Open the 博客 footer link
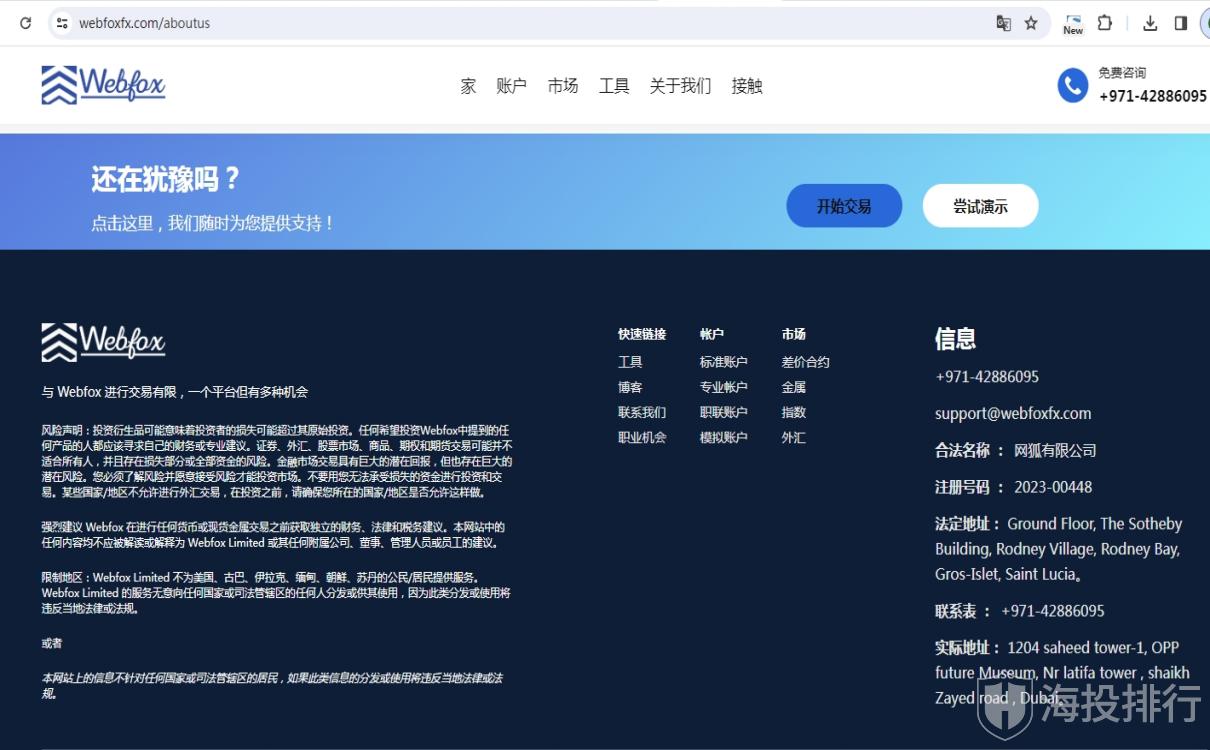 [630, 387]
